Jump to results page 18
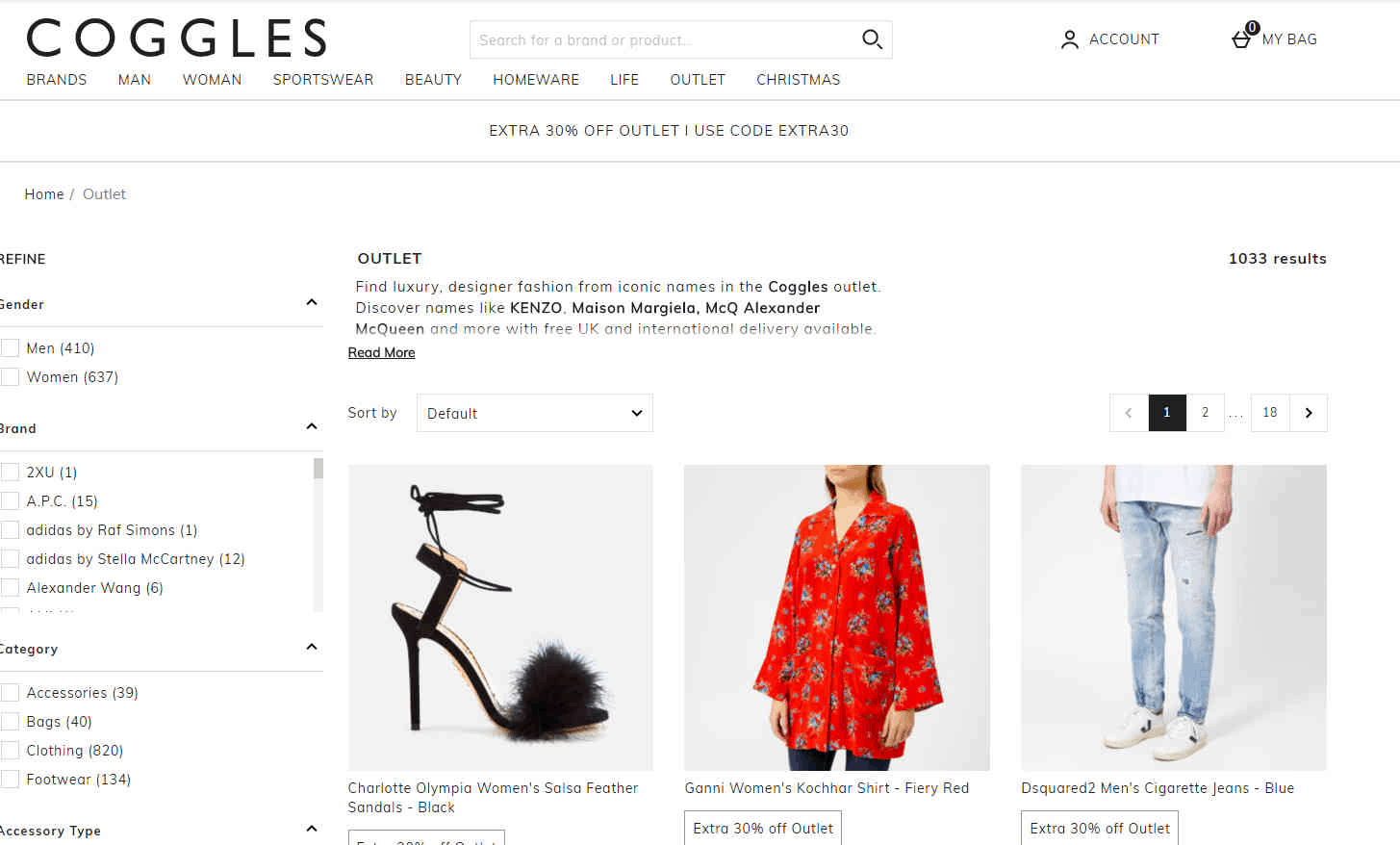This screenshot has height=845, width=1400. 1270,413
